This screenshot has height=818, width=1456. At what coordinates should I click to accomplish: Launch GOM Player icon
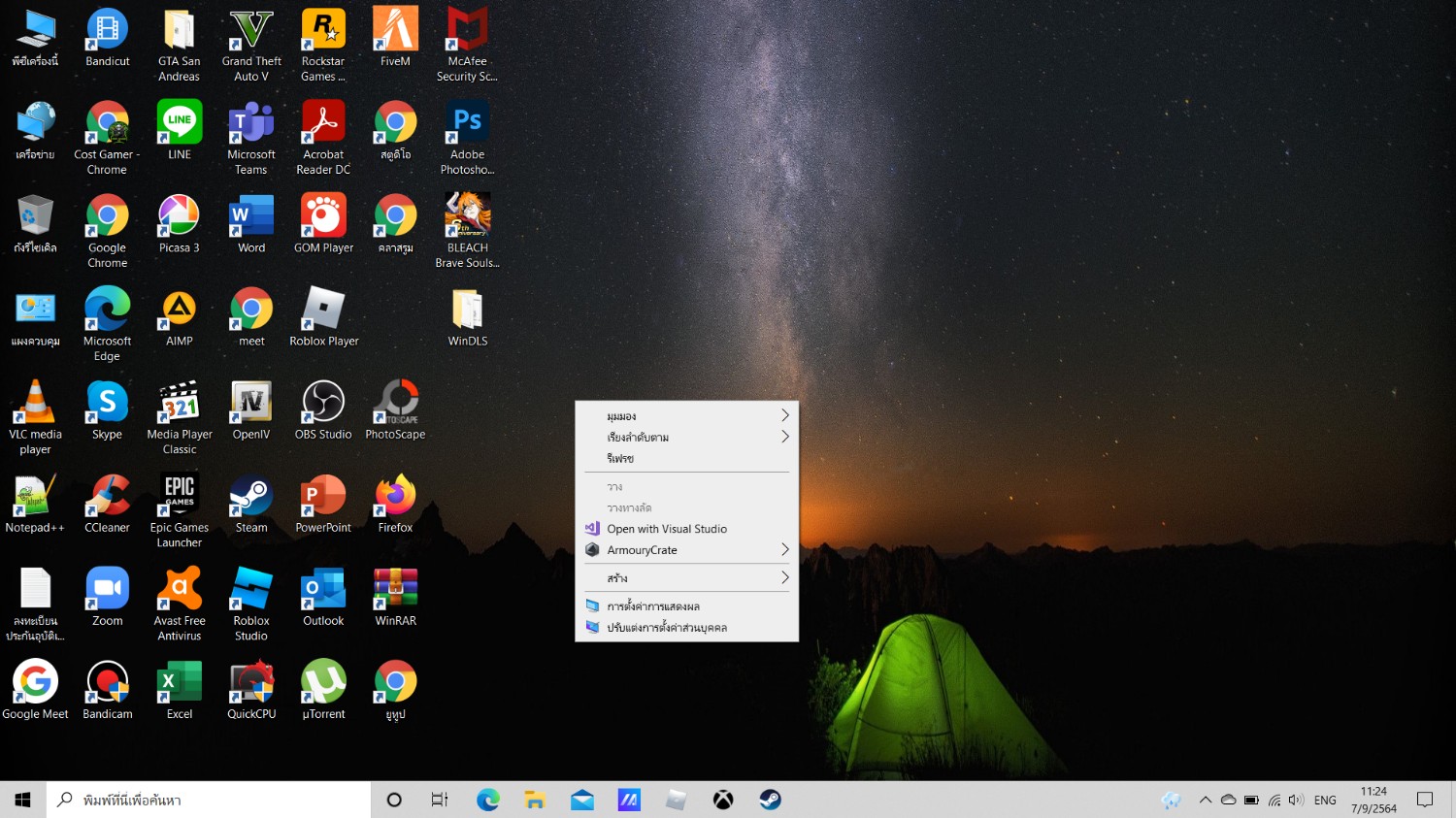(x=323, y=224)
